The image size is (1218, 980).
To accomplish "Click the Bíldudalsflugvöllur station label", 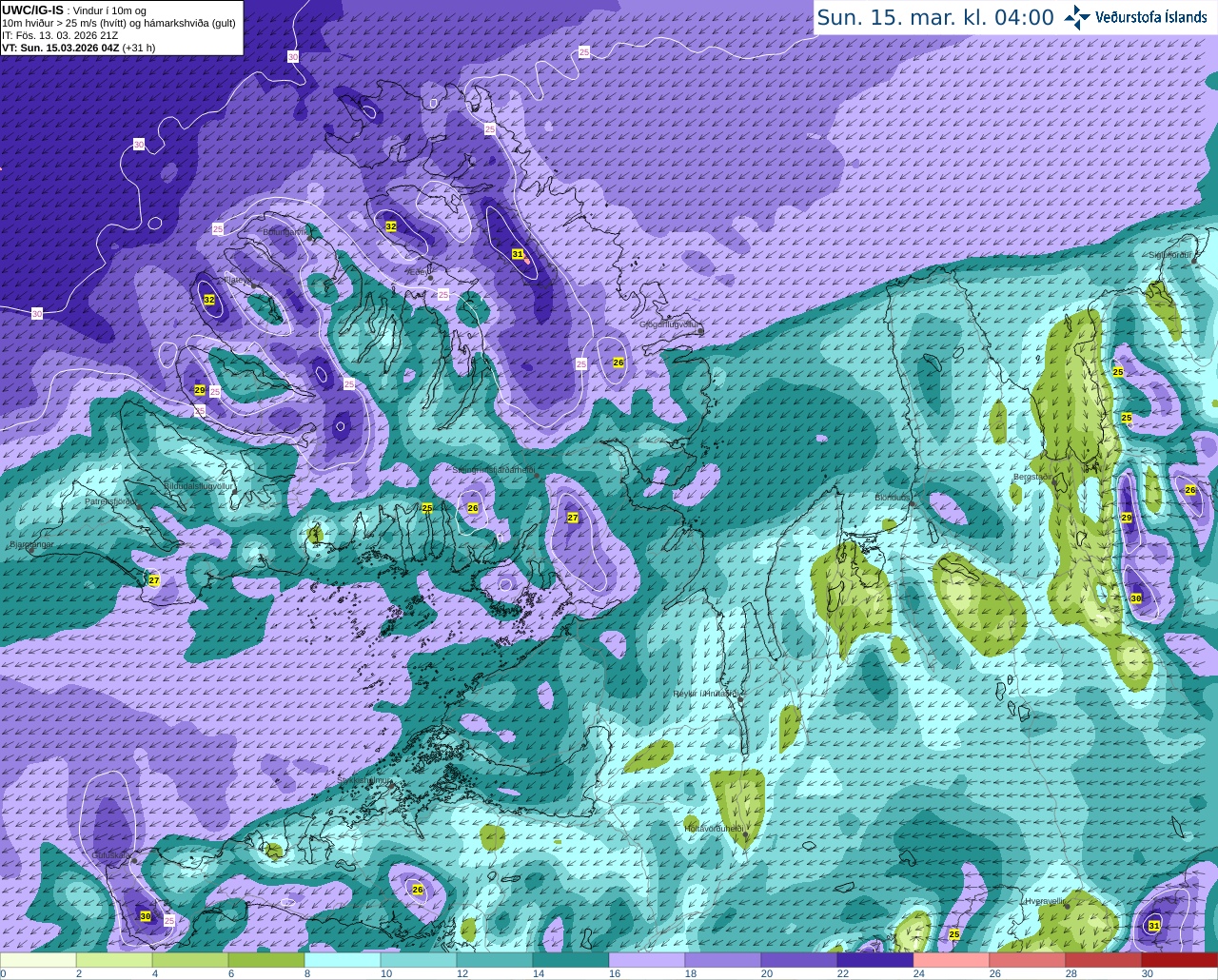I will click(x=199, y=485).
